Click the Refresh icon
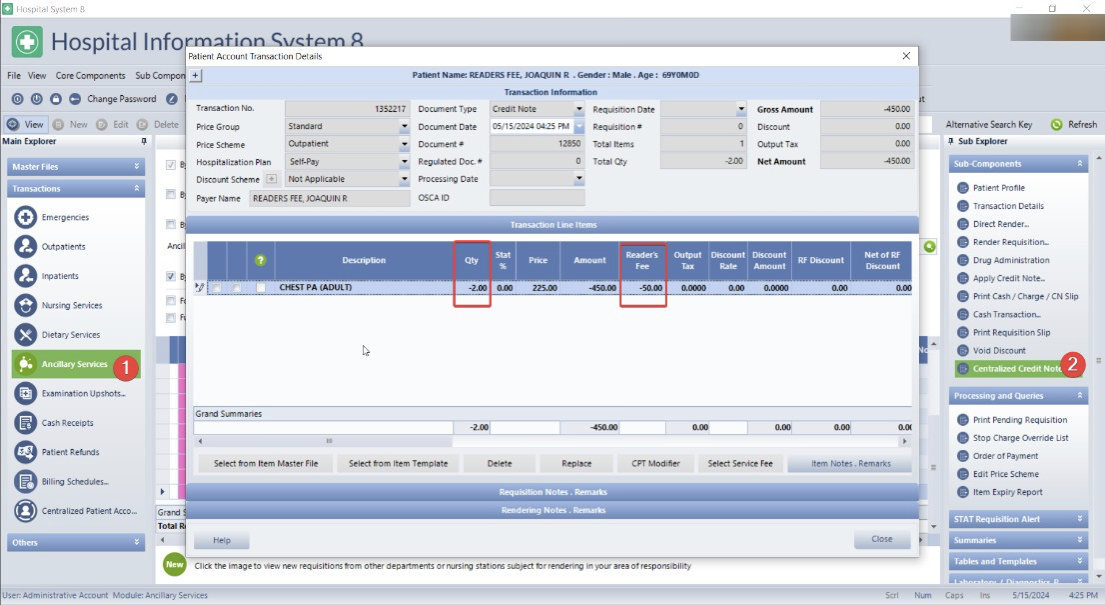This screenshot has height=605, width=1105. (x=1057, y=125)
